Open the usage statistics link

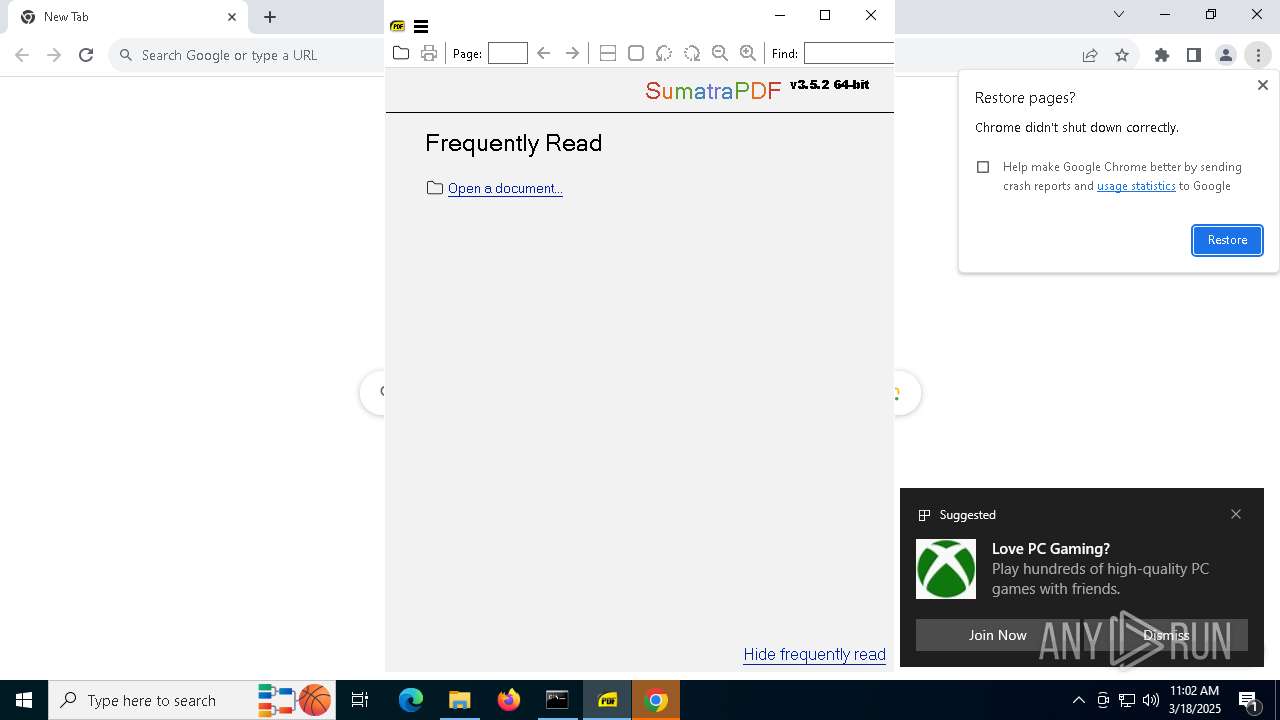point(1136,186)
